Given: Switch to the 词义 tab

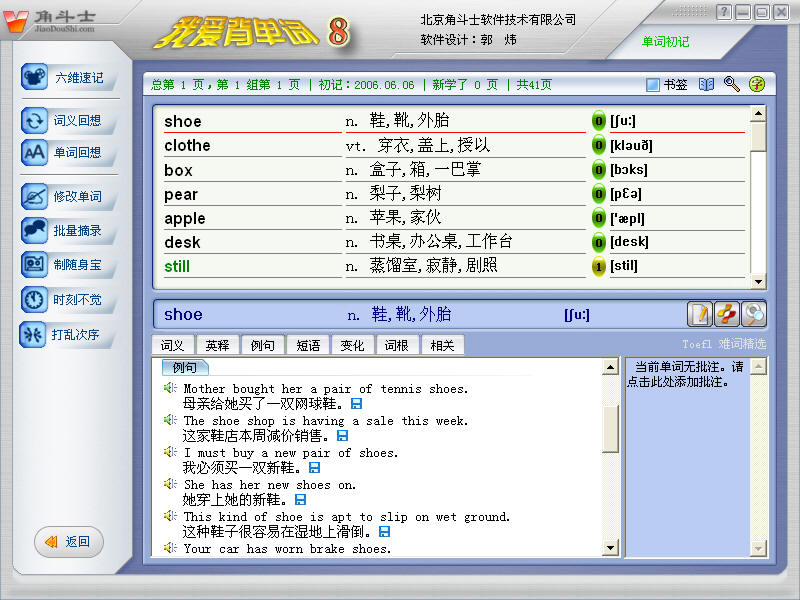Looking at the screenshot, I should point(172,345).
